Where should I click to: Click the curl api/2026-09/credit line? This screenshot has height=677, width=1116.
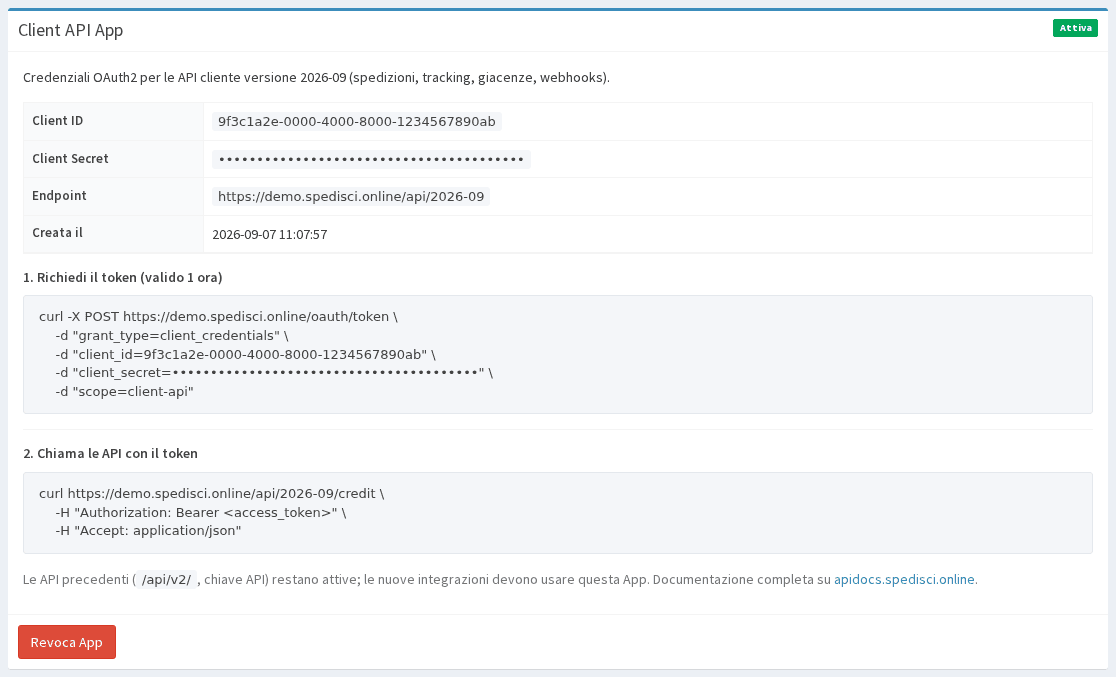(x=211, y=493)
